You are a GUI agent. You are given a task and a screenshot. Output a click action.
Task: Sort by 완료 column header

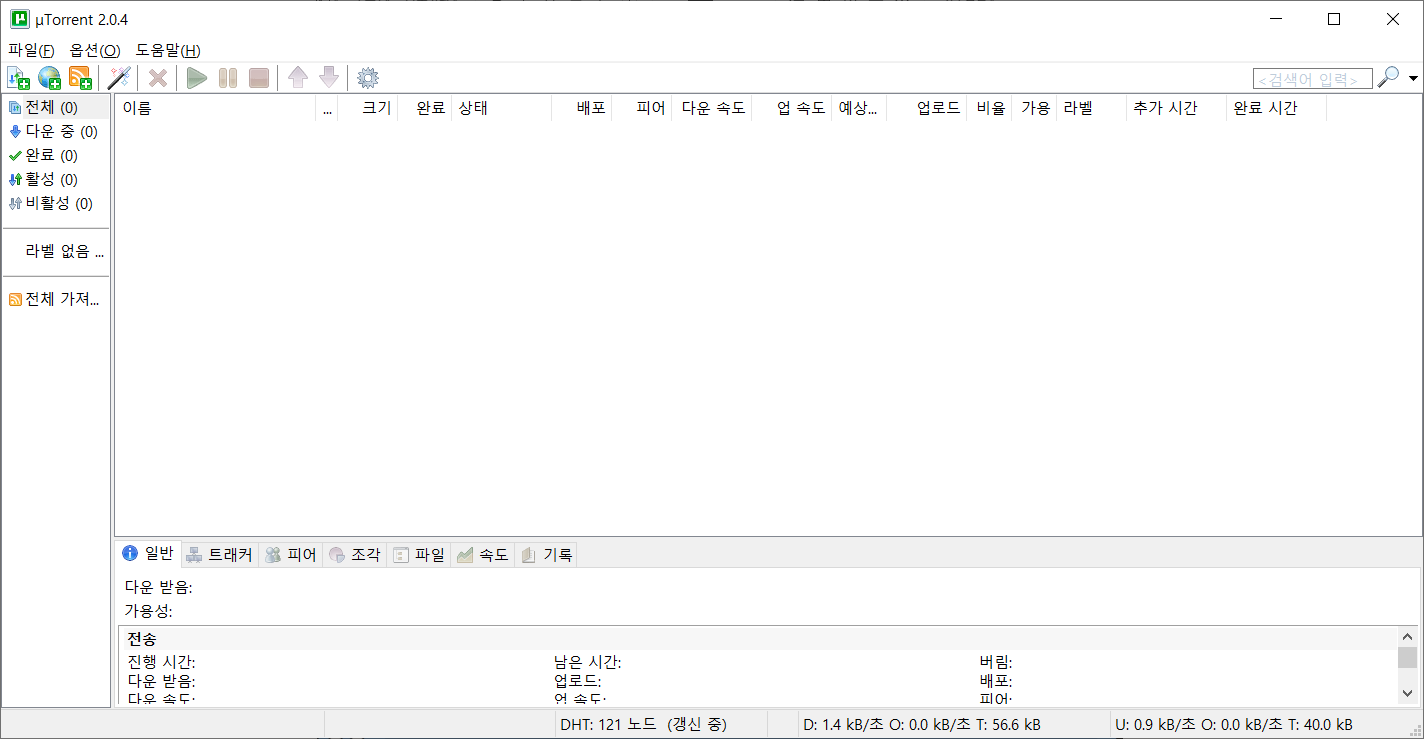tap(425, 108)
